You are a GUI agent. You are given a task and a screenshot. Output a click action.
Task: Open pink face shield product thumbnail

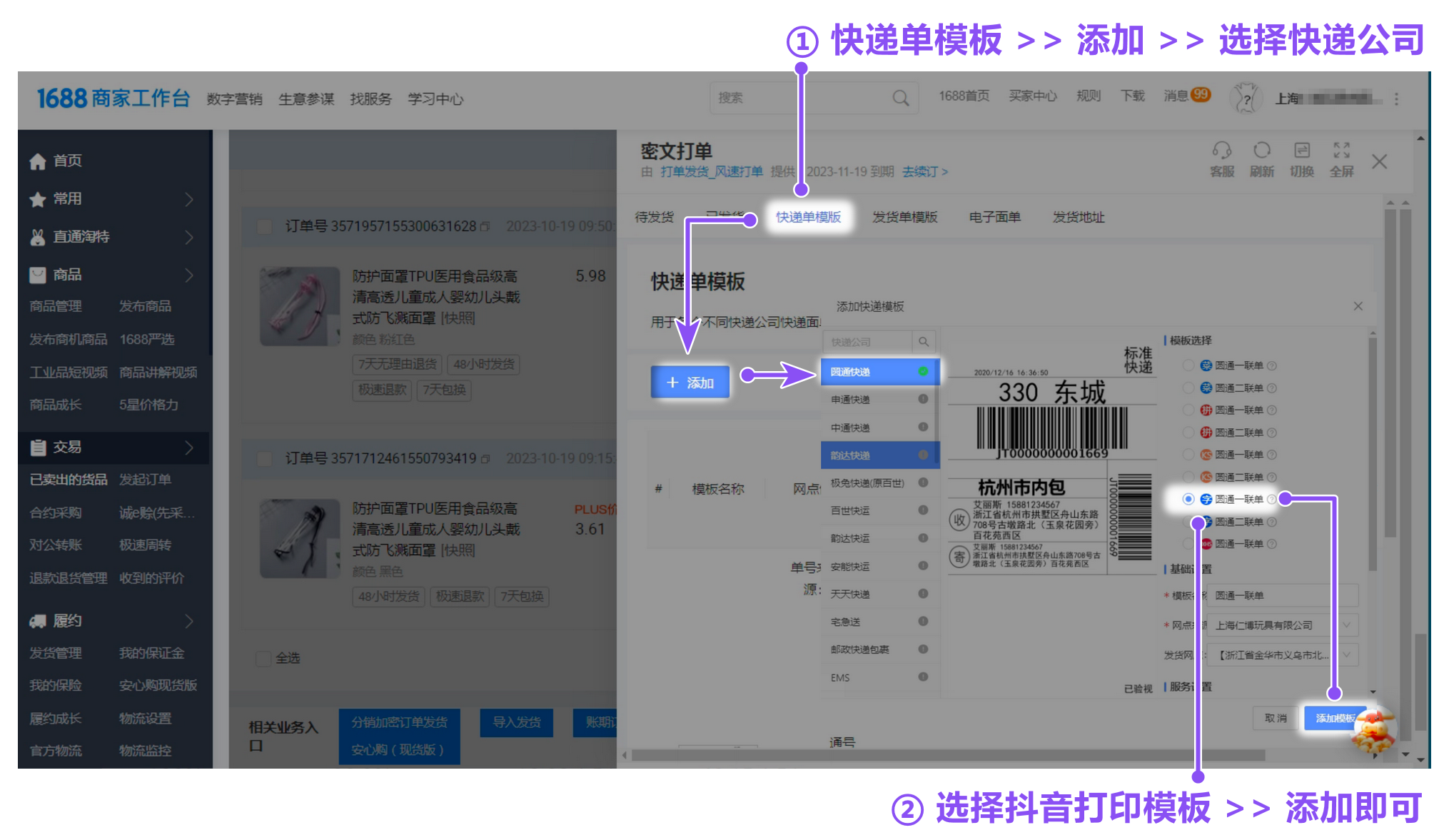[x=299, y=306]
